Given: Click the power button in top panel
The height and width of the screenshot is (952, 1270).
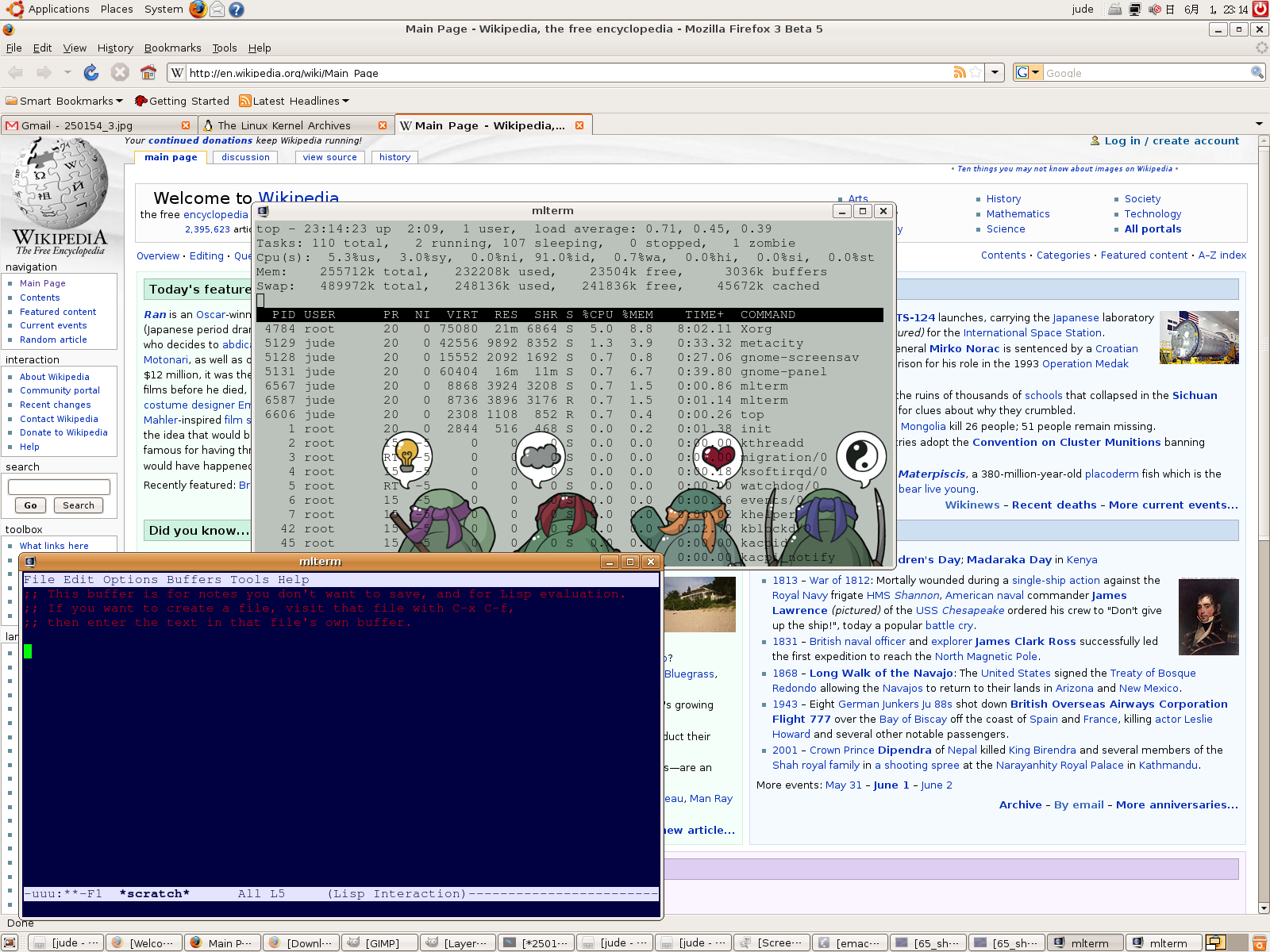Looking at the screenshot, I should click(x=1260, y=9).
